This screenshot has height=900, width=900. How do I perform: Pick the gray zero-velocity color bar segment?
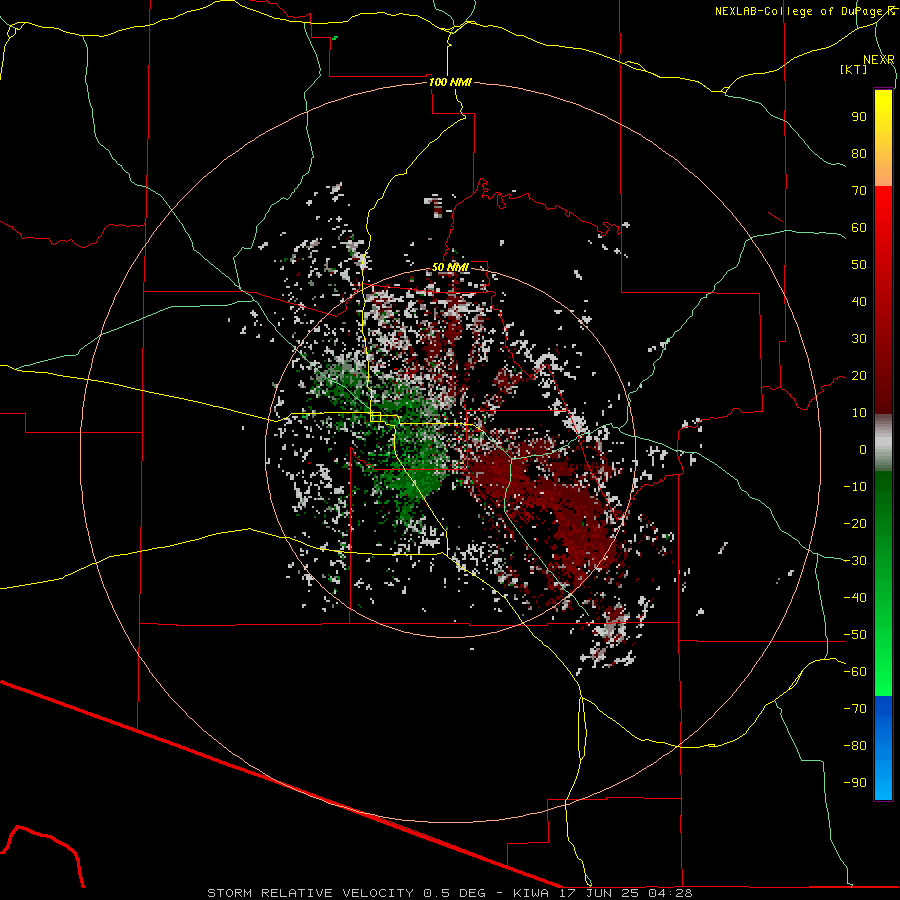[883, 443]
